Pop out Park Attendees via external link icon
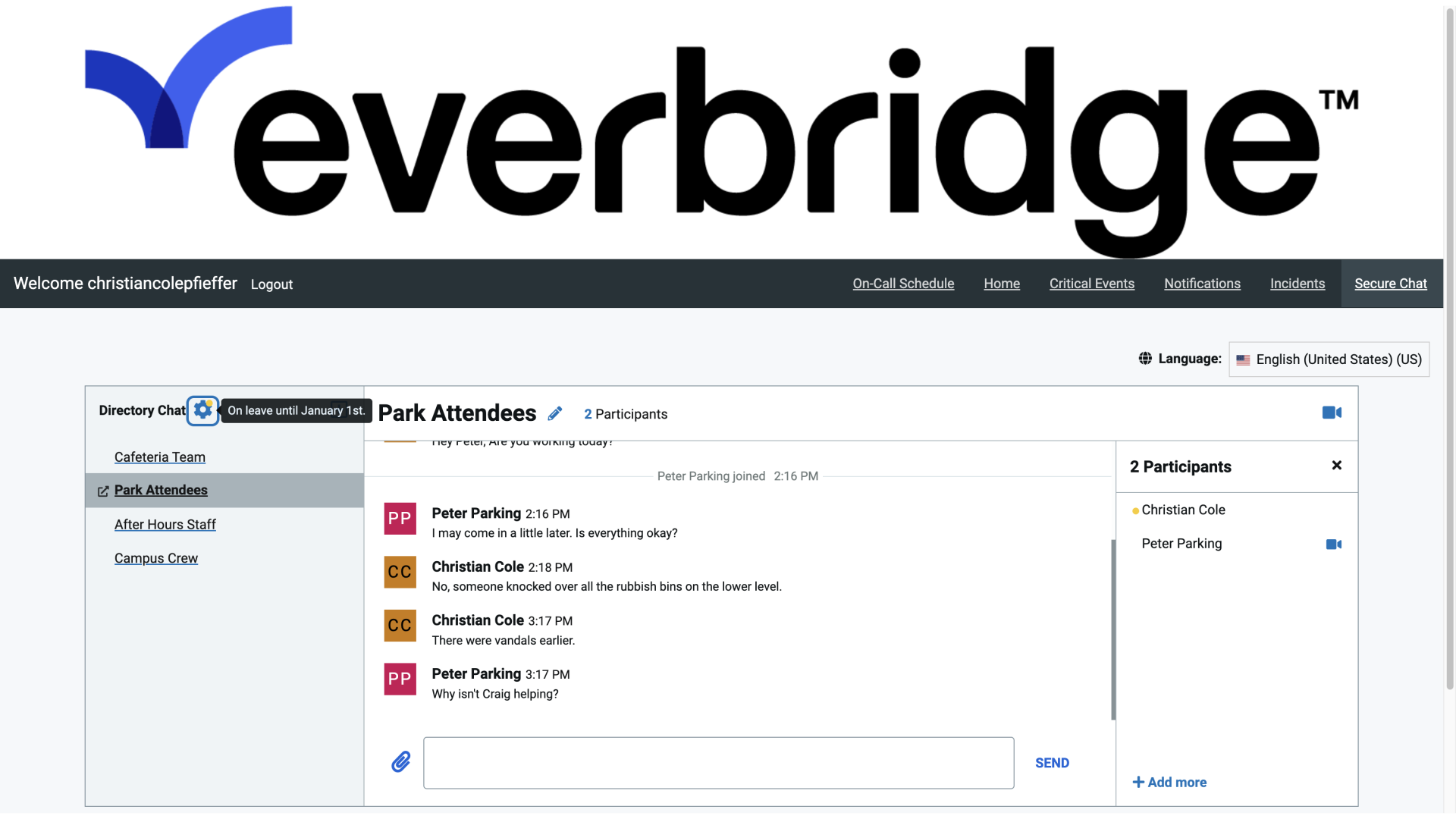Screen dimensions: 1456x819 [102, 491]
